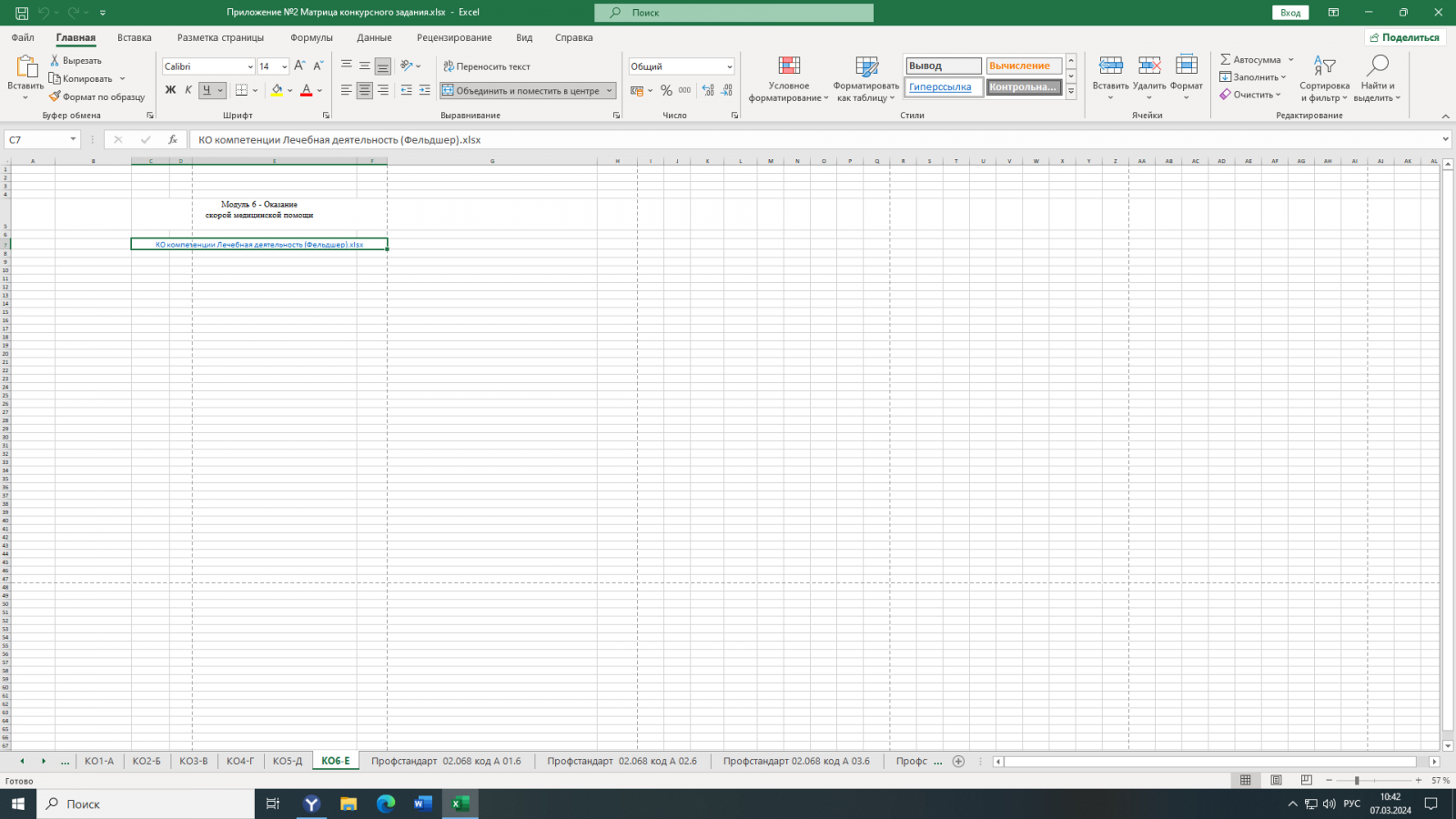Open the Name Box C7 dropdown
Screen dimensions: 1456x819
click(73, 140)
